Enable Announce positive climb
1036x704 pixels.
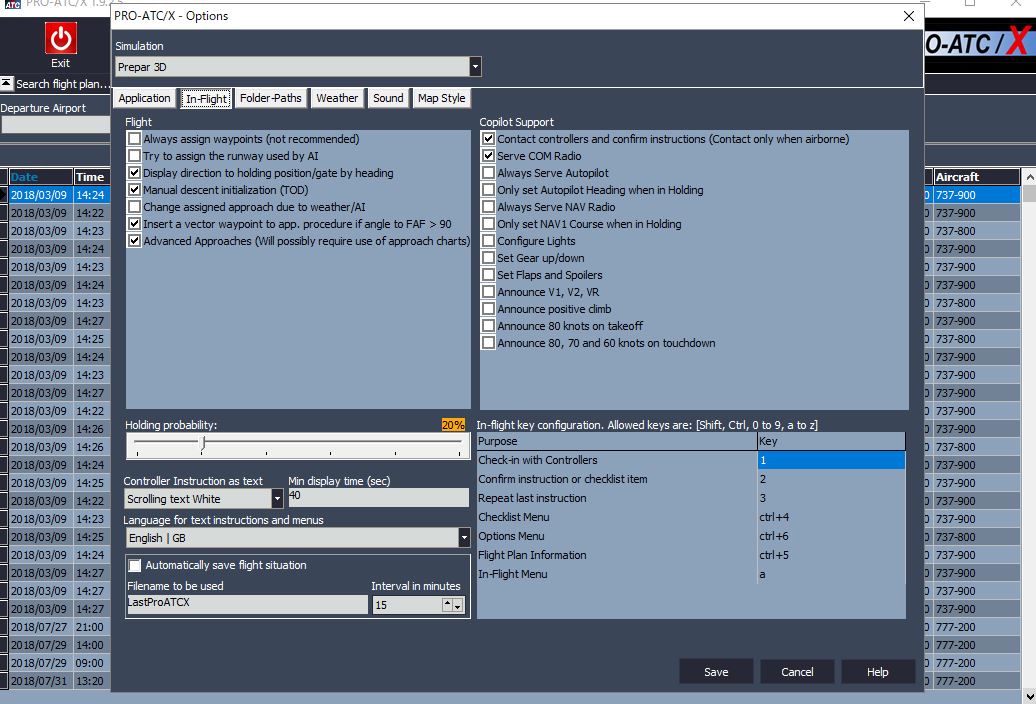pyautogui.click(x=488, y=309)
